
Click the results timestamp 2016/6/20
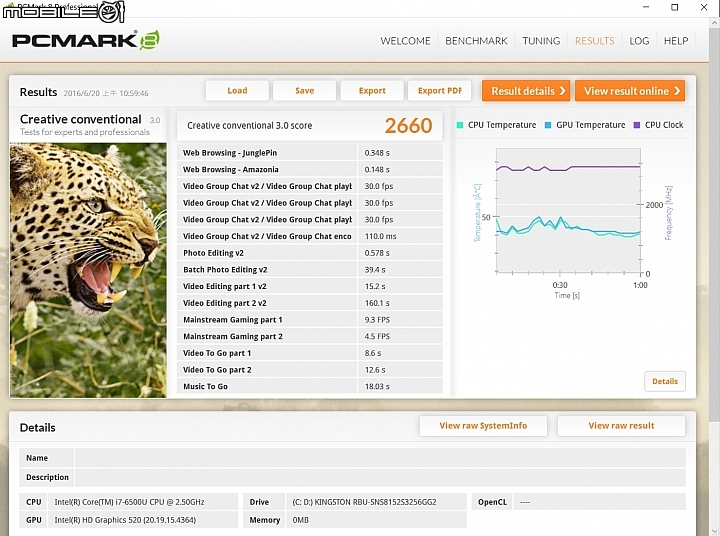tap(106, 93)
